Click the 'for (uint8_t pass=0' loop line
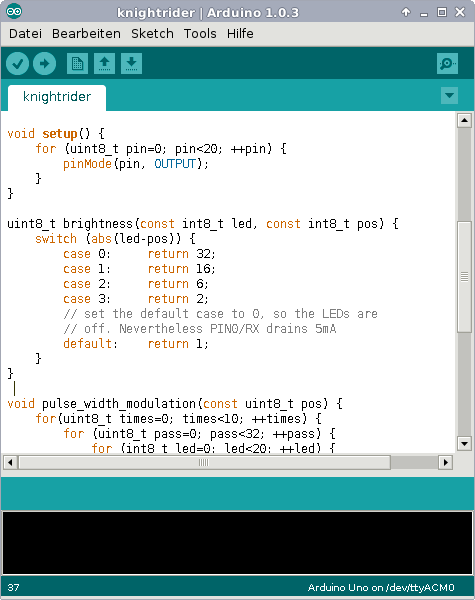Image resolution: width=475 pixels, height=600 pixels. pyautogui.click(x=199, y=434)
